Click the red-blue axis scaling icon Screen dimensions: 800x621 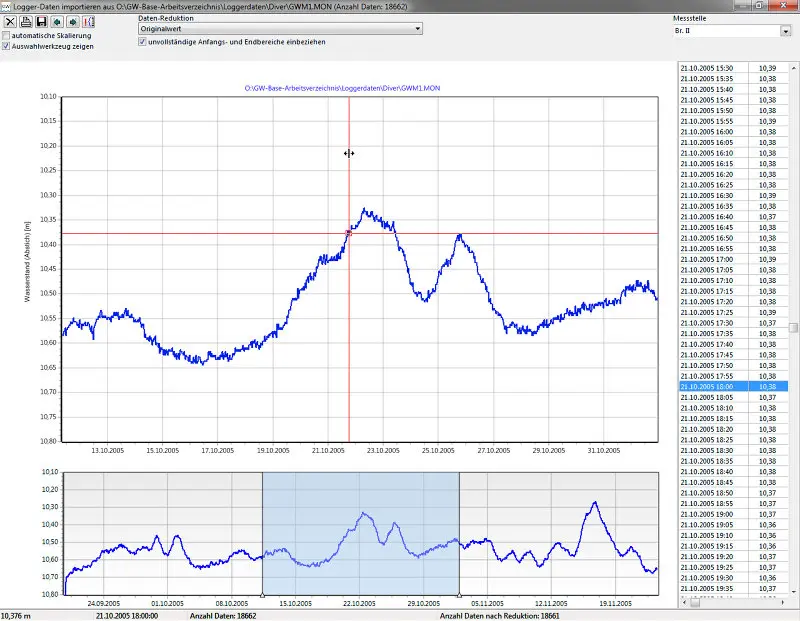89,21
